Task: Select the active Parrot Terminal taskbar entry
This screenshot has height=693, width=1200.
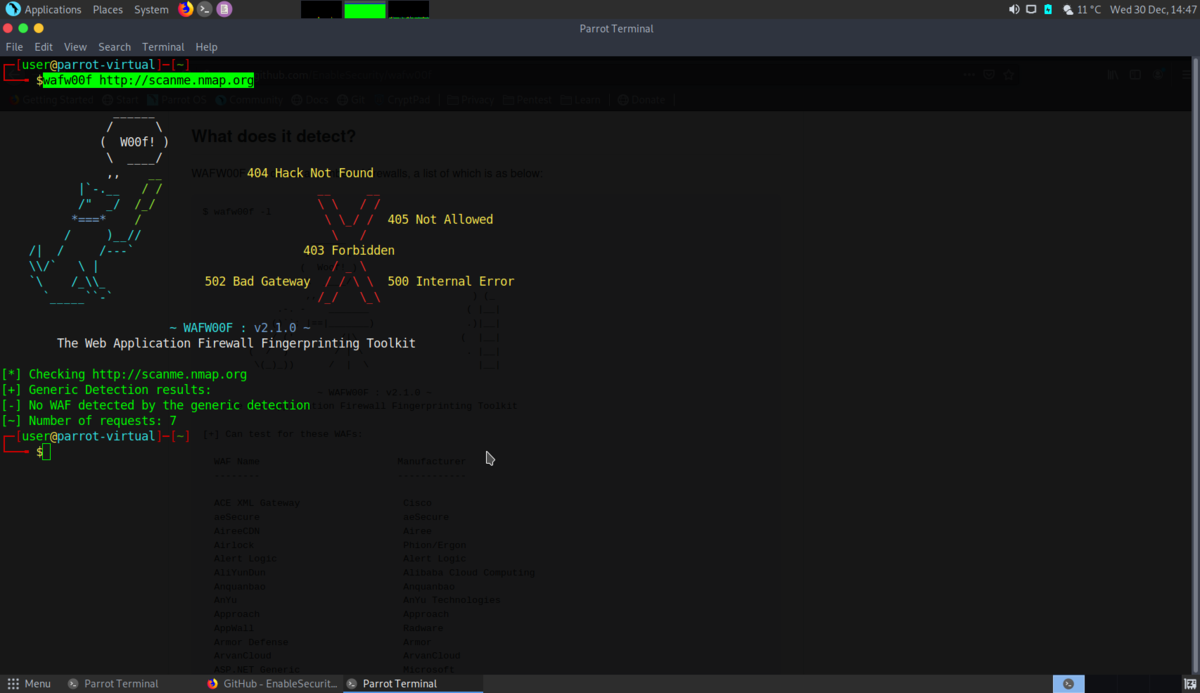Action: (x=412, y=684)
